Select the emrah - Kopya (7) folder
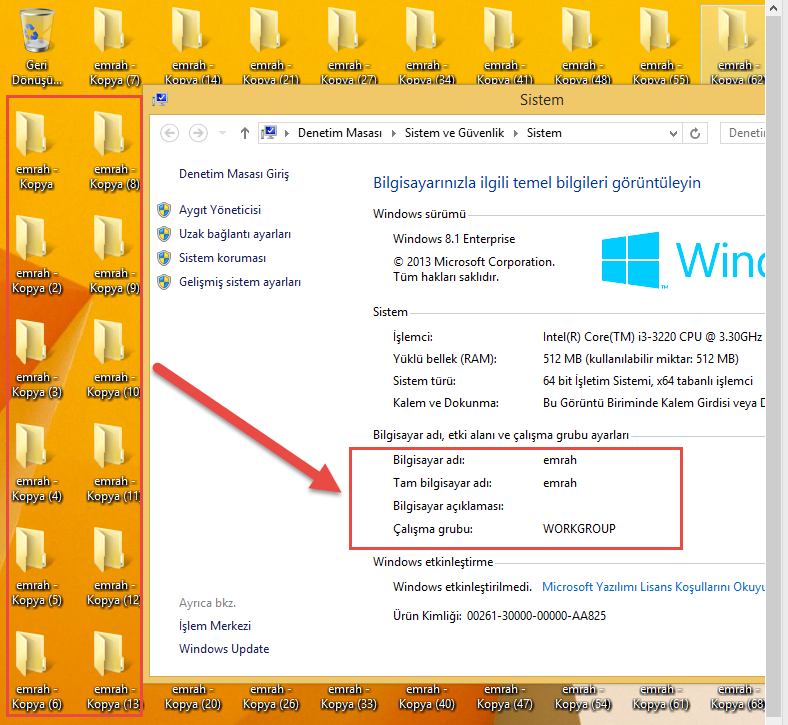 [x=114, y=46]
